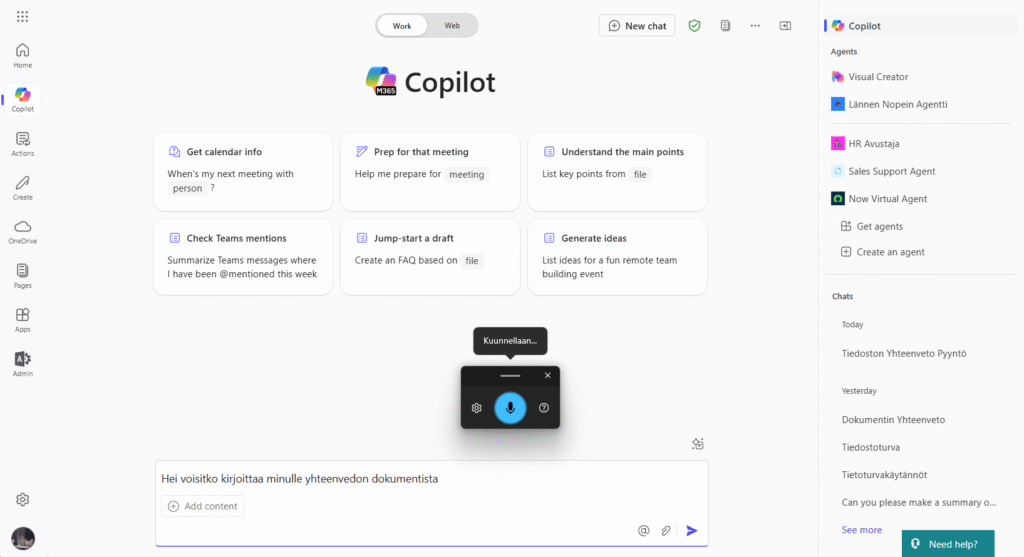Viewport: 1024px width, 557px height.
Task: Switch to the Web tab
Action: tap(452, 26)
